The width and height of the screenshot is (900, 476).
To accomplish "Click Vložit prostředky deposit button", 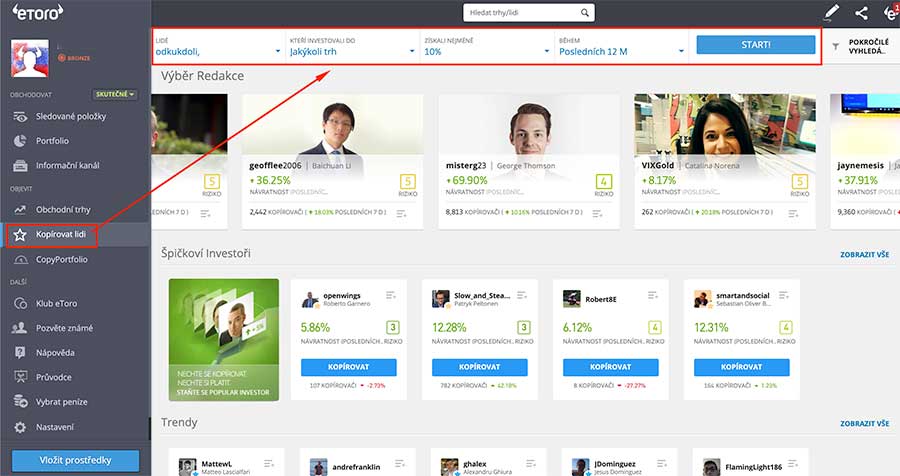I will (75, 460).
